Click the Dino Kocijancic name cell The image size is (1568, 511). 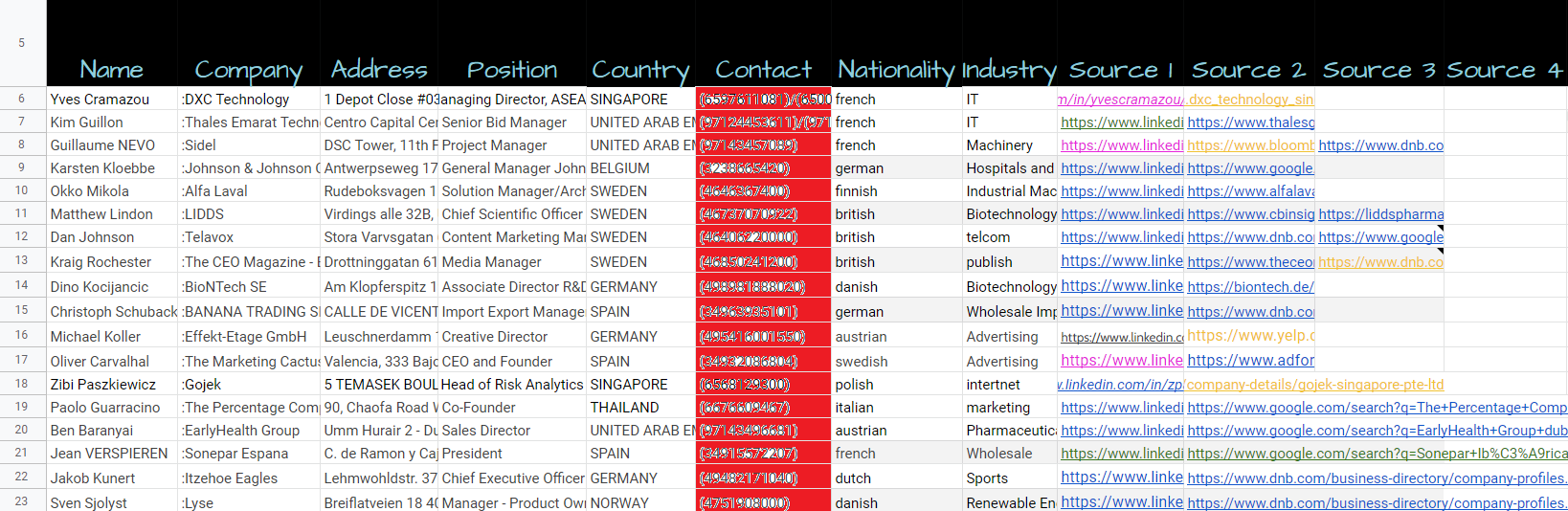[112, 286]
